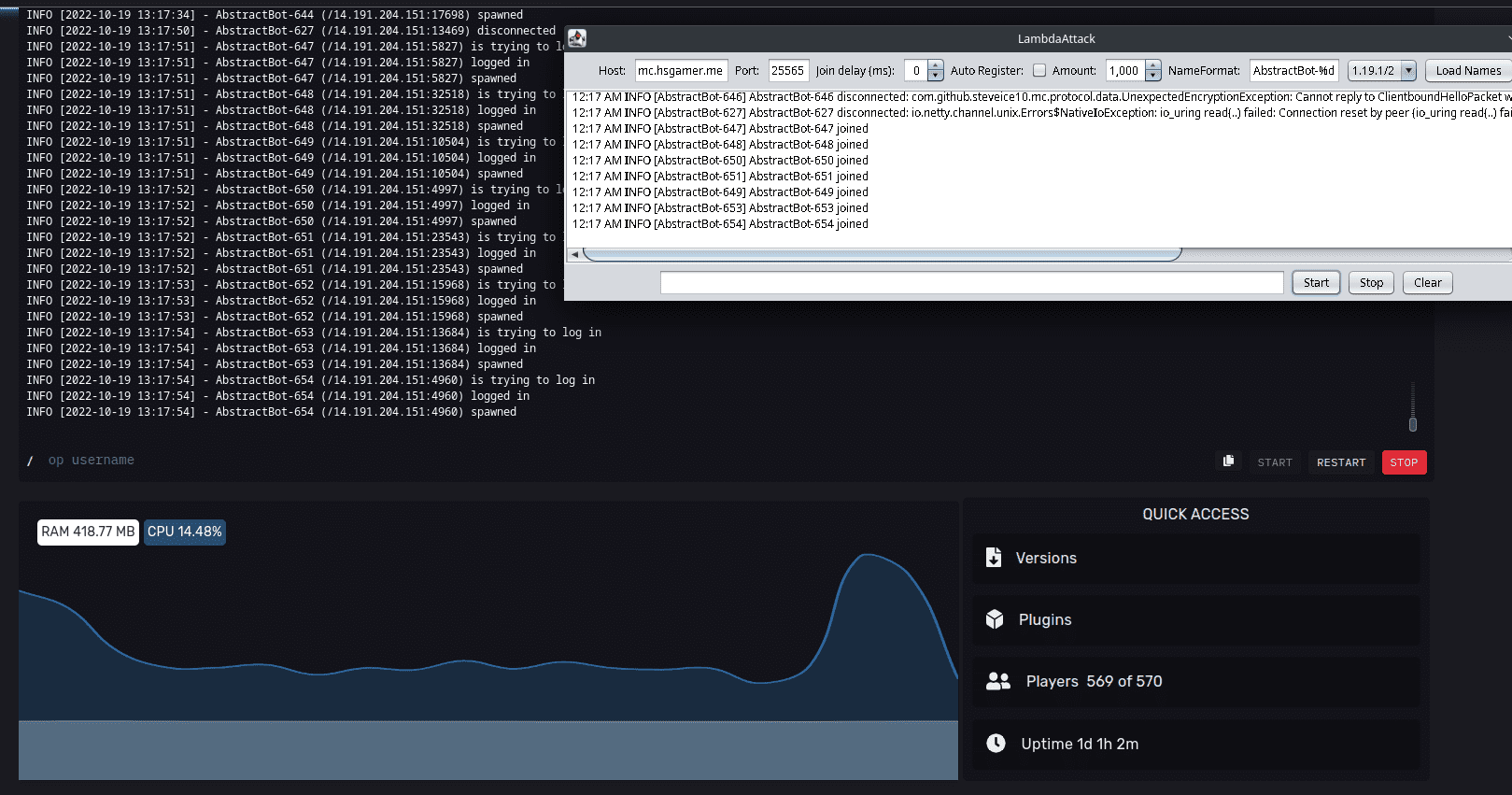Open the Players 569 of 570 entry
Image resolution: width=1512 pixels, height=795 pixels.
1195,682
